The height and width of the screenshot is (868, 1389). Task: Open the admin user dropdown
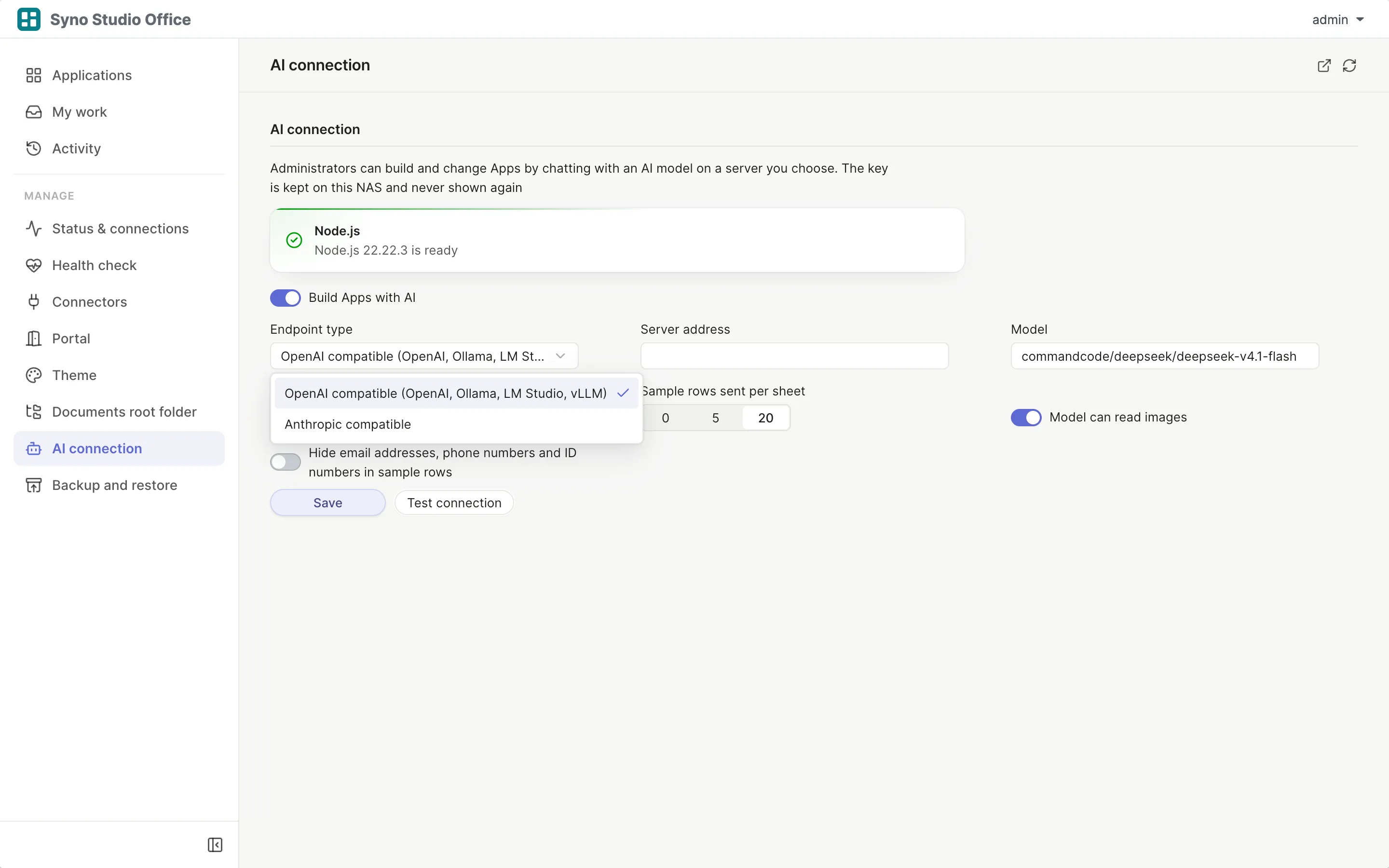click(1337, 19)
